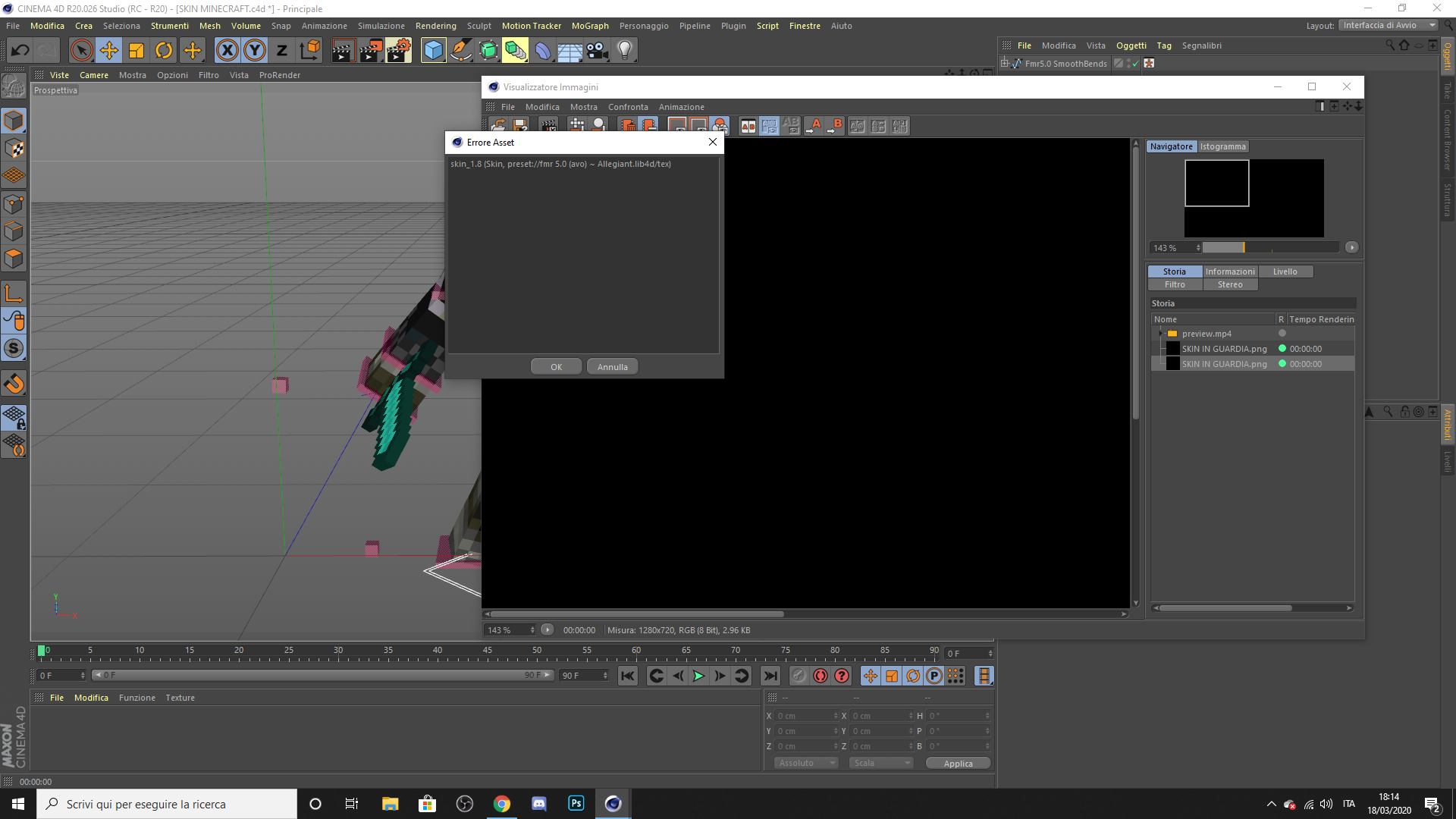The width and height of the screenshot is (1456, 819).
Task: Open Volume menu in main menu bar
Action: [x=246, y=26]
